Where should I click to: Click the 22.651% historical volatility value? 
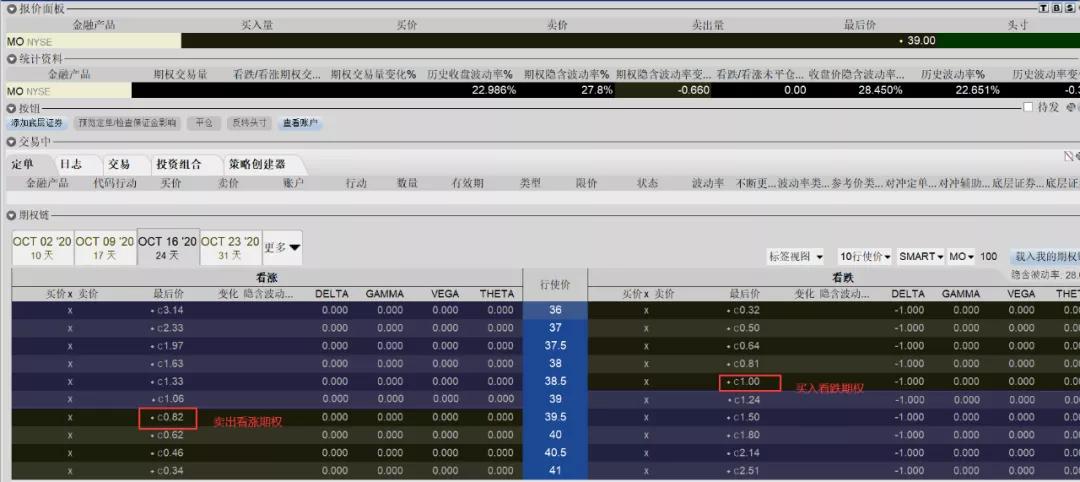pos(976,90)
